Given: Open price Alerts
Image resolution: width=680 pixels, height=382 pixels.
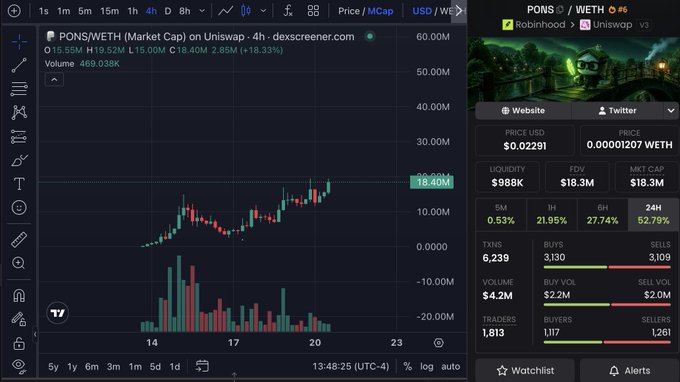Looking at the screenshot, I should coord(630,371).
